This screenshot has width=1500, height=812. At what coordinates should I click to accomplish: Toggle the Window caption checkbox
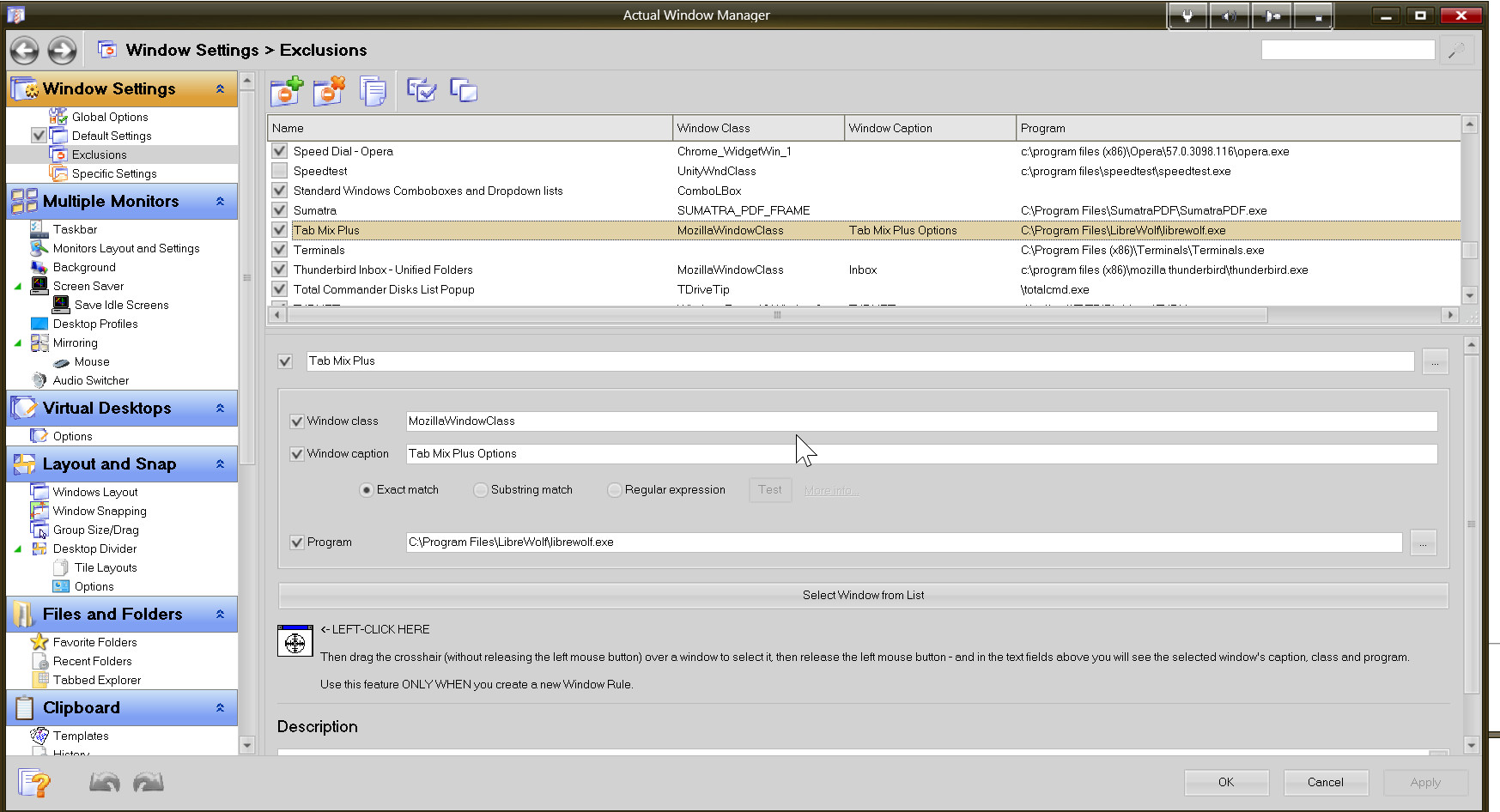297,454
